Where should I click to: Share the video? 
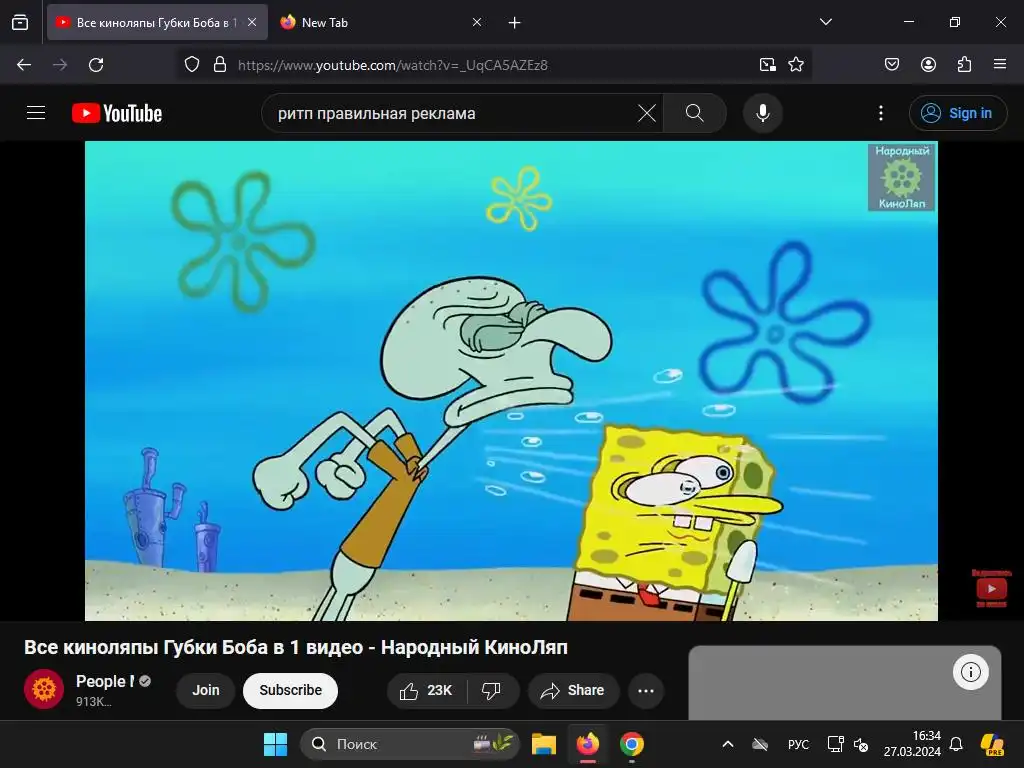pos(573,690)
